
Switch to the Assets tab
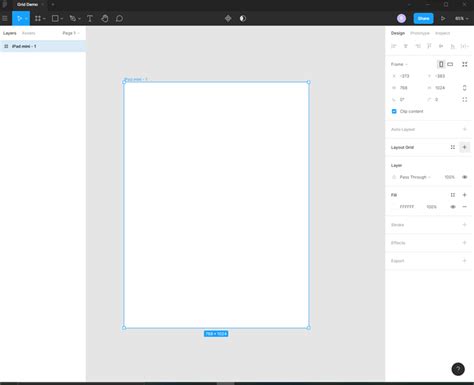[28, 33]
